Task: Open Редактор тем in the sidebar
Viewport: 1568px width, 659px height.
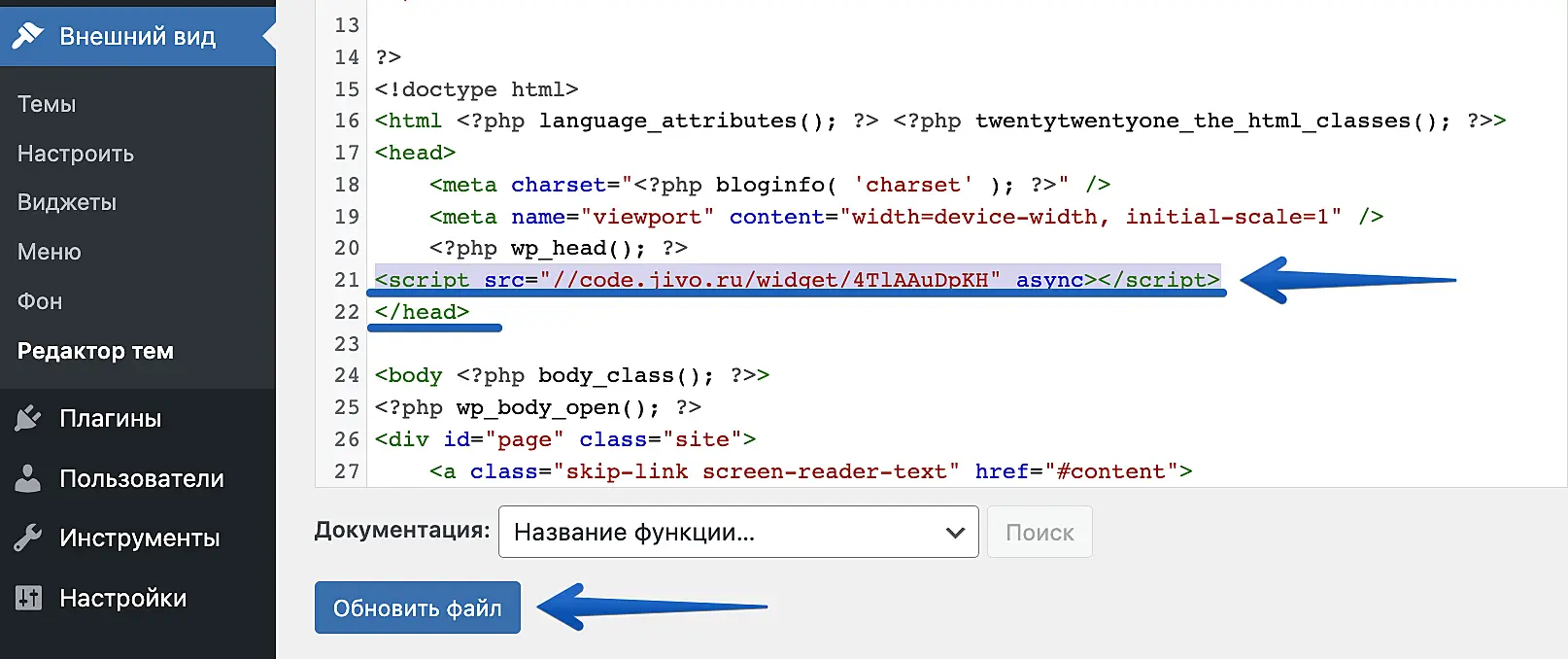Action: coord(95,351)
